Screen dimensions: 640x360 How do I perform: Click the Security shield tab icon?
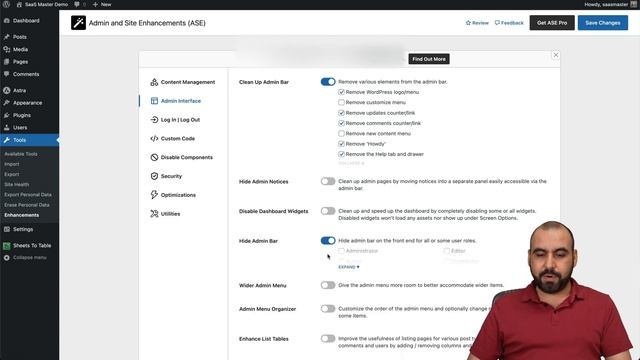(154, 176)
